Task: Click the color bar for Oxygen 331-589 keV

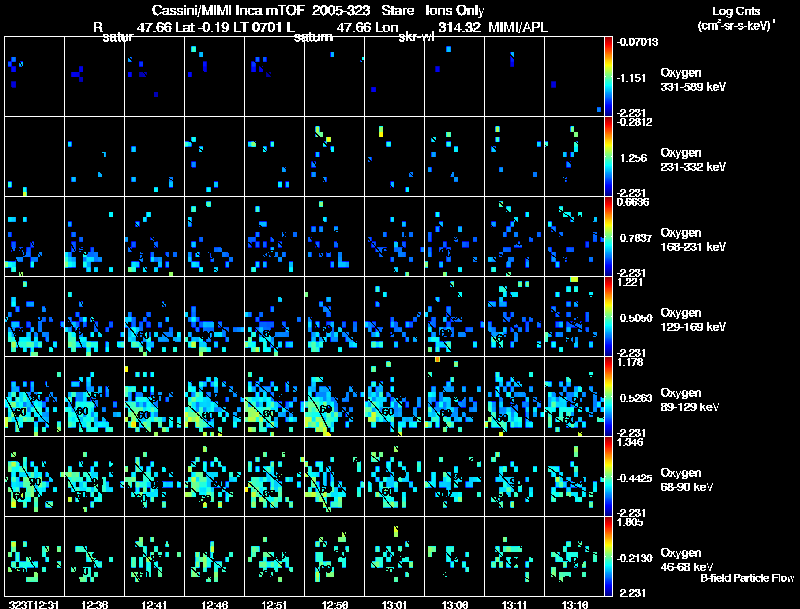Action: pyautogui.click(x=608, y=77)
